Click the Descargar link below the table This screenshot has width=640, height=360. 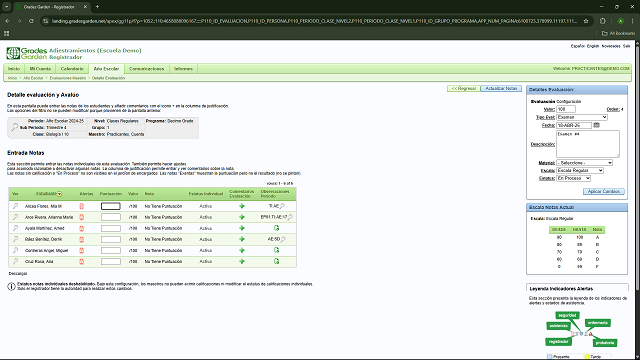(x=18, y=273)
